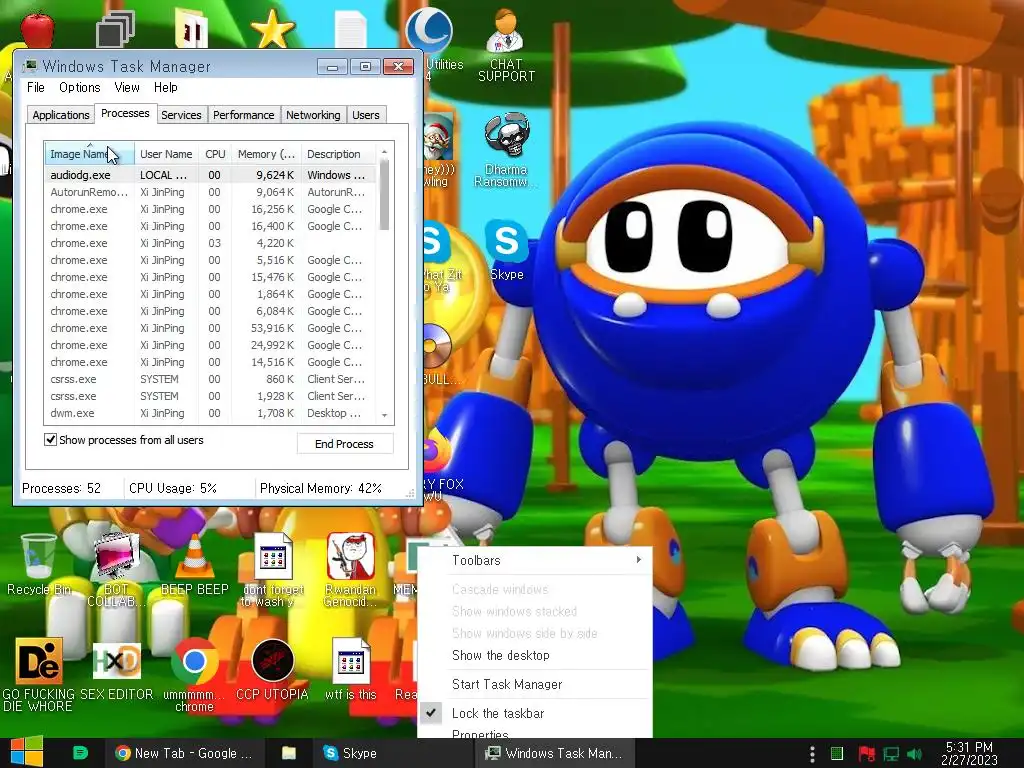1024x768 pixels.
Task: Select the orange 'De' desktop icon
Action: 39,675
